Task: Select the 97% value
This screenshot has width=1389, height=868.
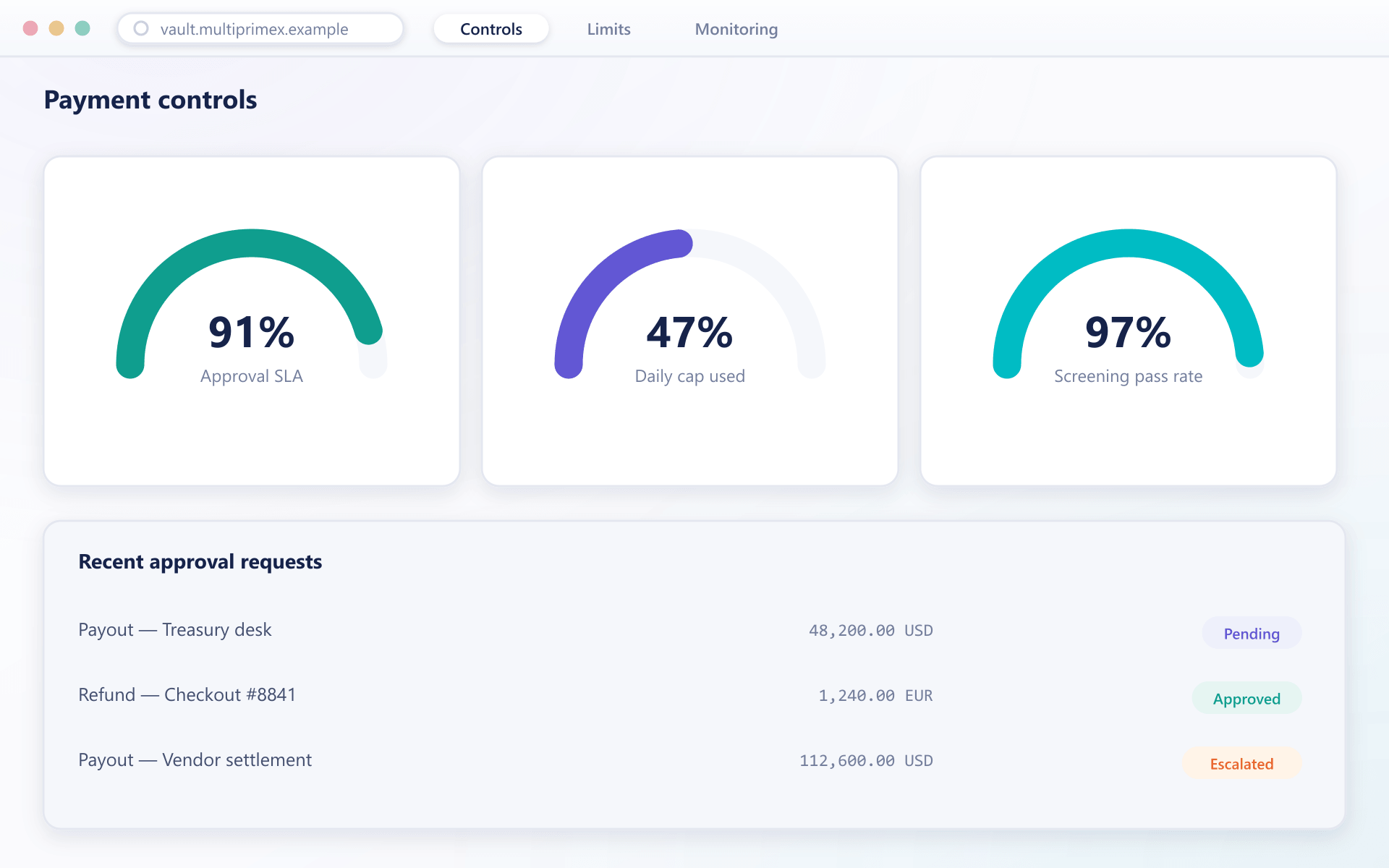Action: [1129, 332]
